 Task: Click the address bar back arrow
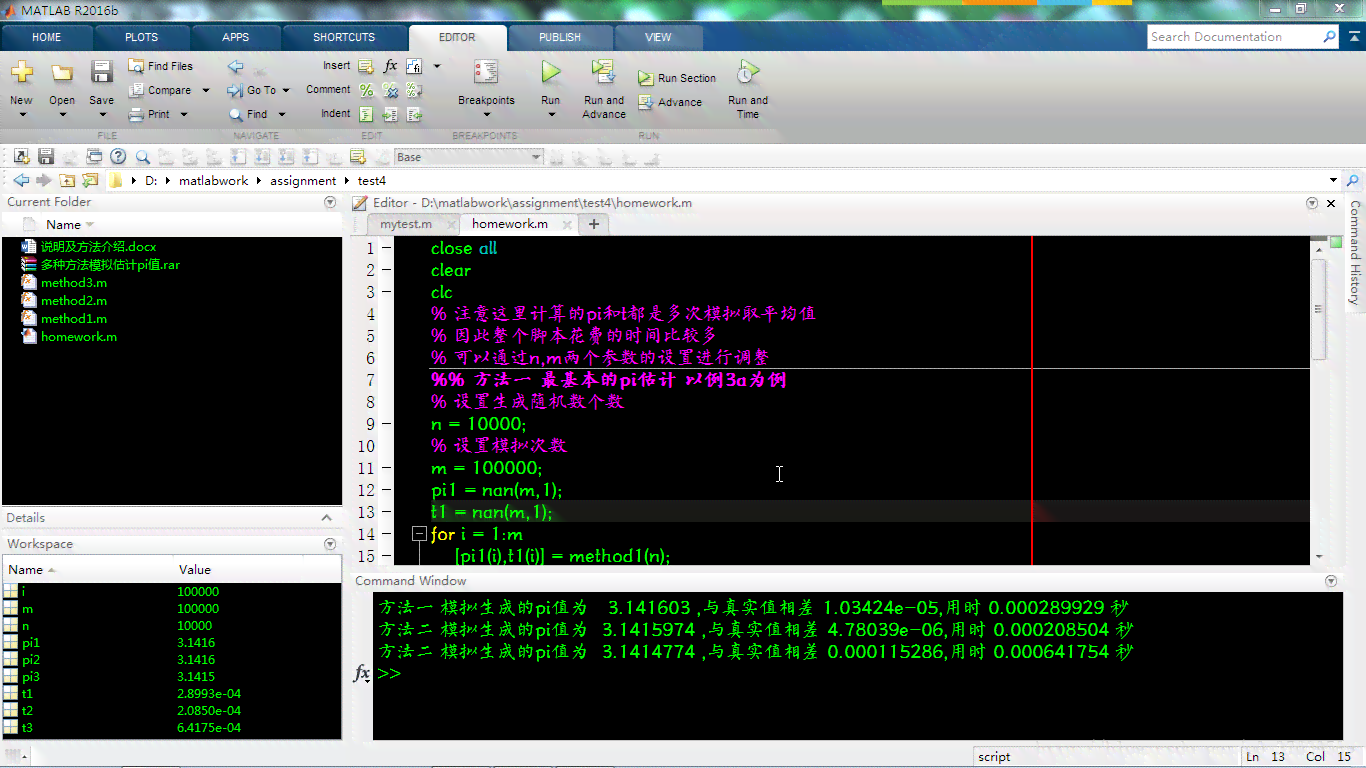pyautogui.click(x=21, y=180)
